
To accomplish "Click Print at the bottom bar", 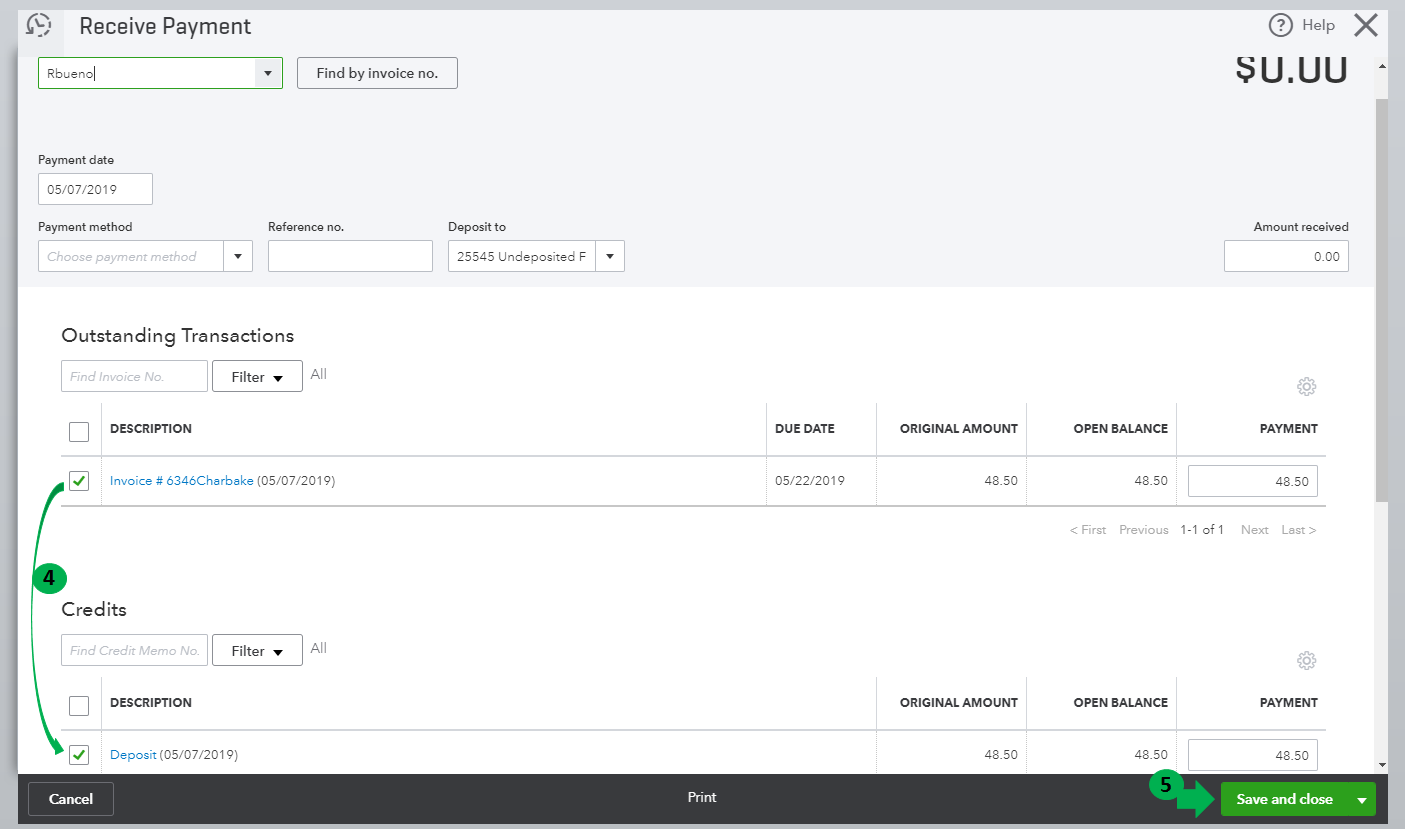I will point(701,797).
